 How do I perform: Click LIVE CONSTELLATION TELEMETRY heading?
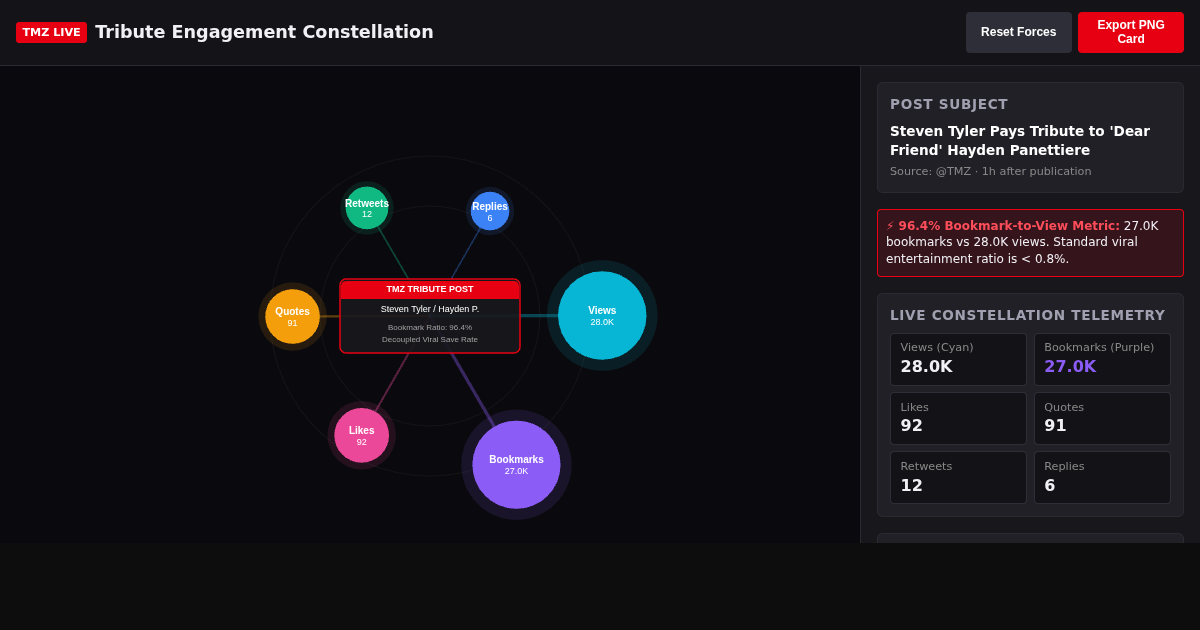click(x=1027, y=315)
